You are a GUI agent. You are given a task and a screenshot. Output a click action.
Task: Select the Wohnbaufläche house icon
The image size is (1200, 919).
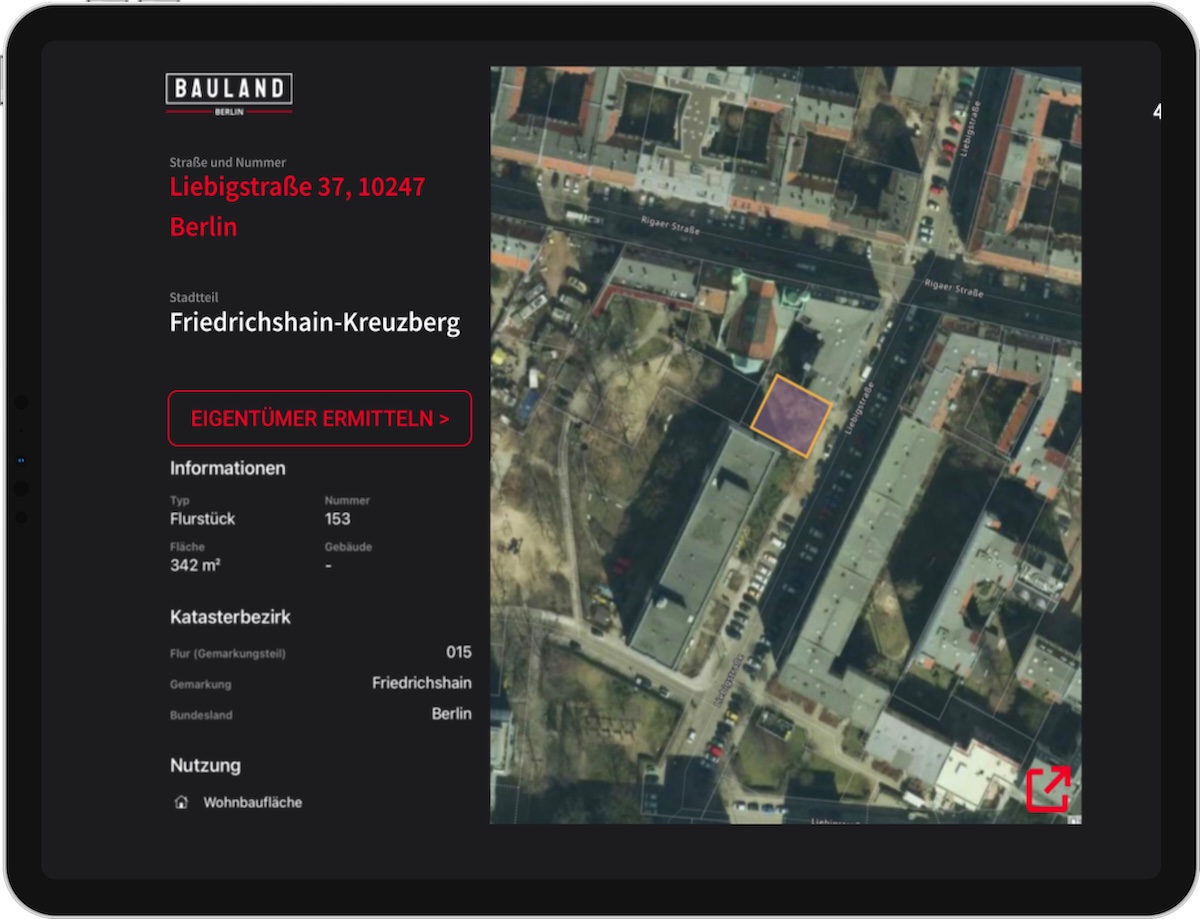[181, 801]
